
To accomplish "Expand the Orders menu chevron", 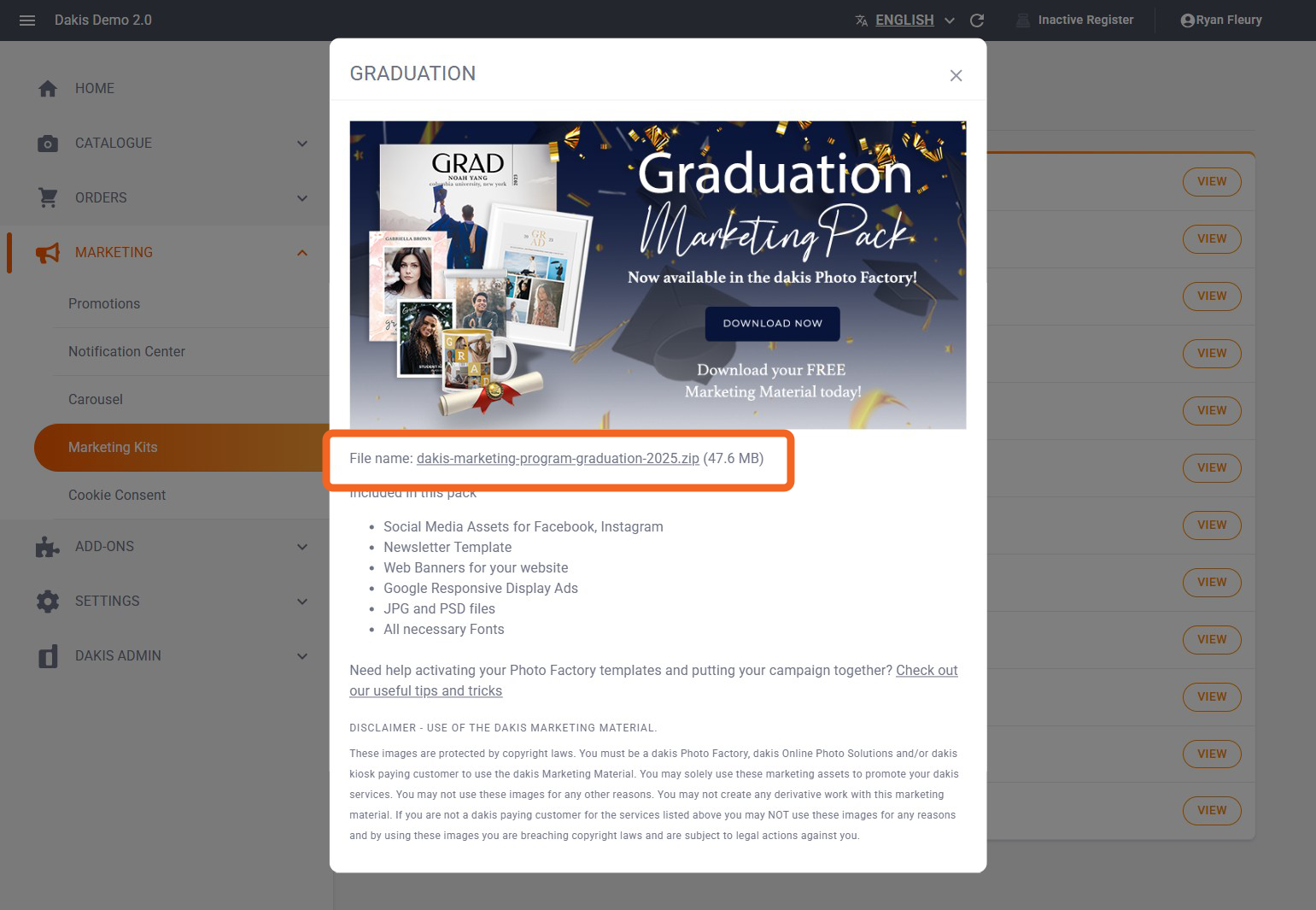I will point(302,198).
